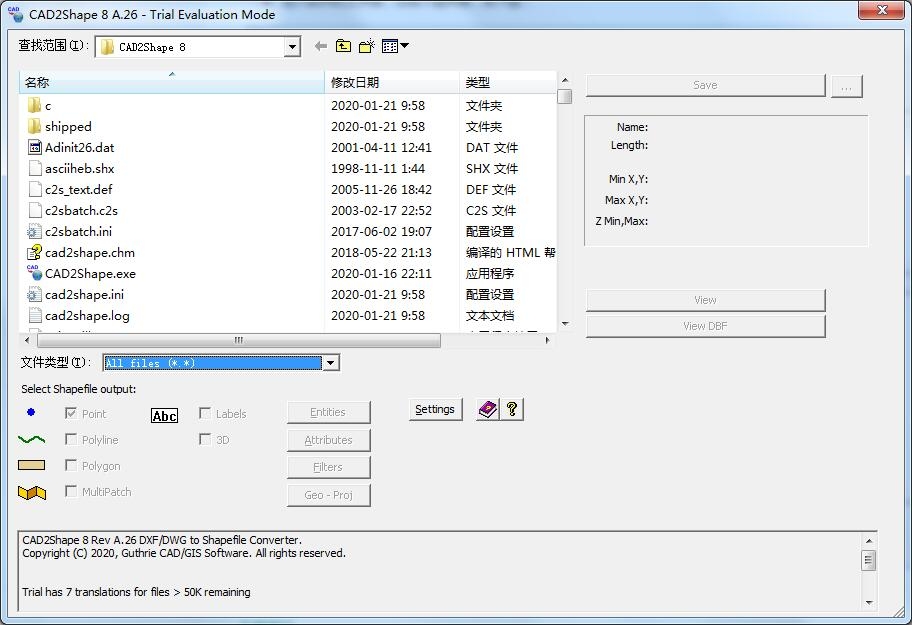
Task: Select the shipped folder icon
Action: tap(34, 126)
